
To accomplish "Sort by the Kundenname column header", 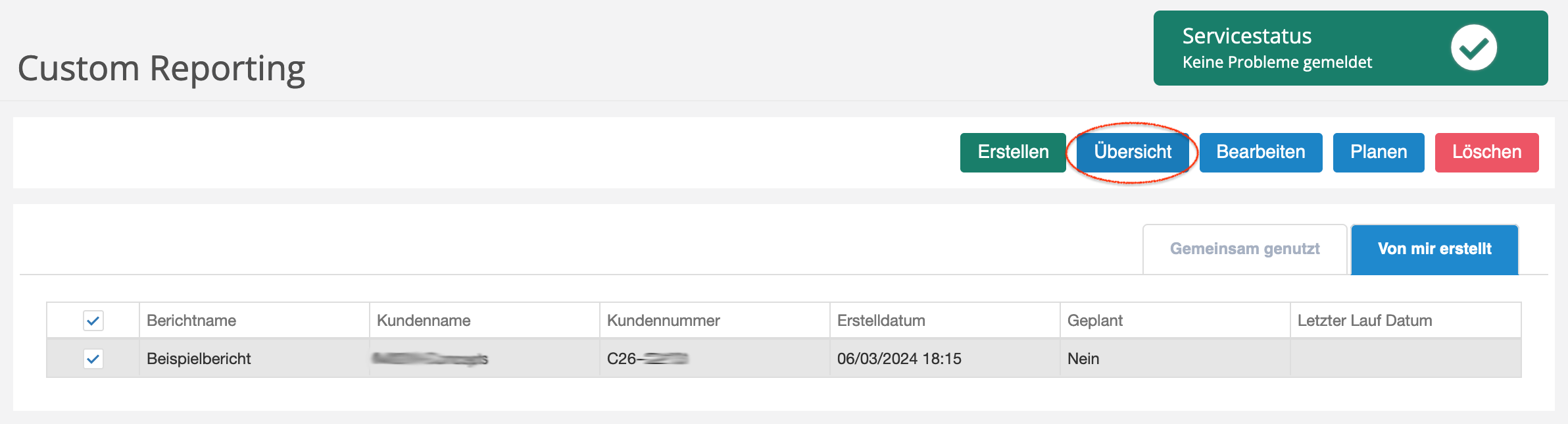I will point(424,321).
